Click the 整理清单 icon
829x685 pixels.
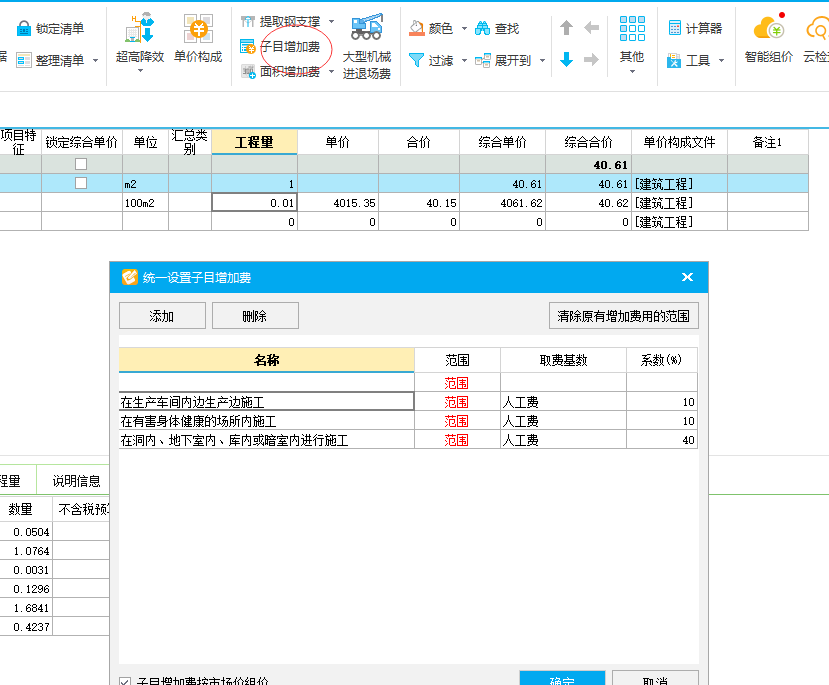(24, 60)
